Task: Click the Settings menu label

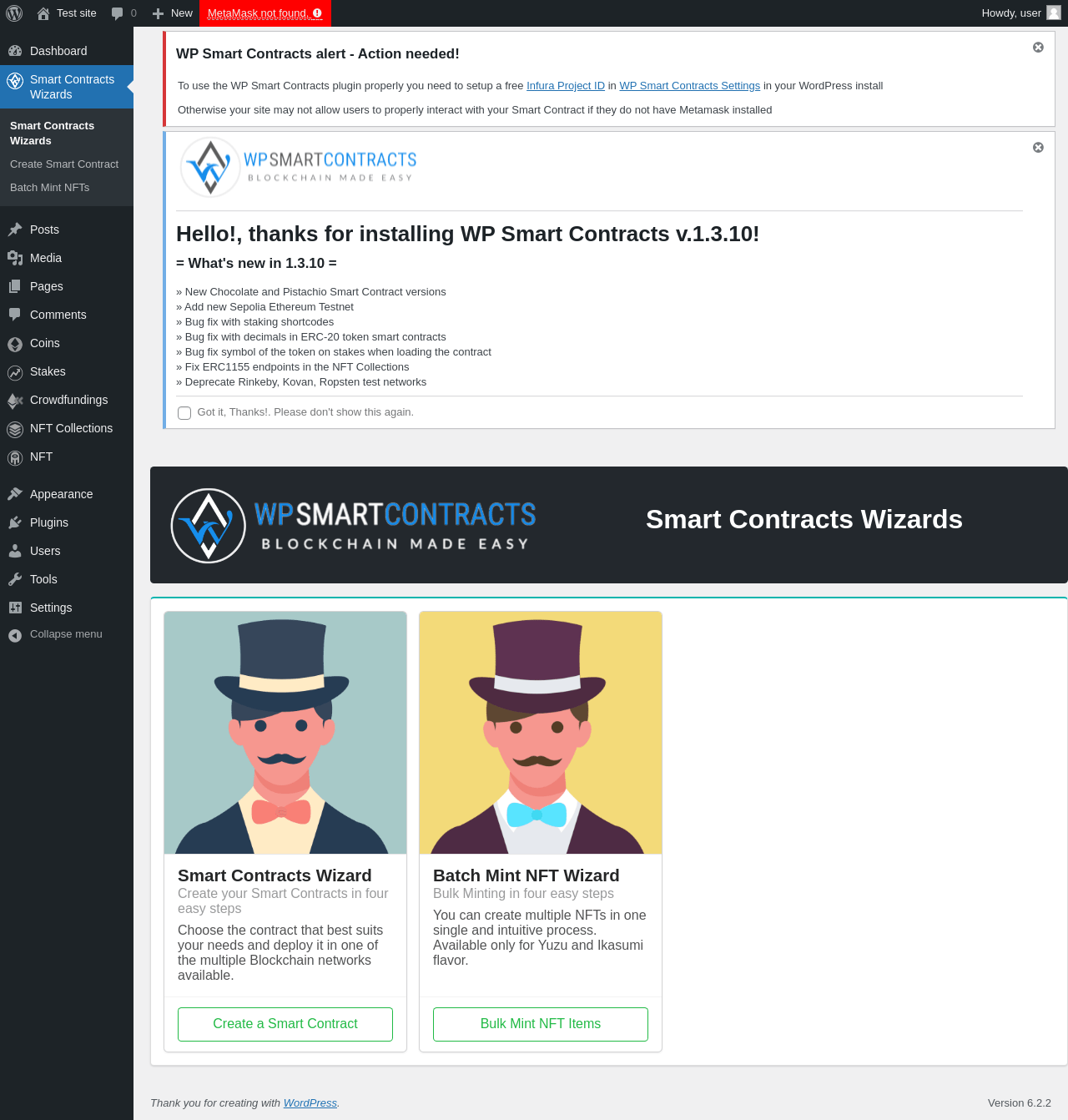Action: pyautogui.click(x=51, y=608)
